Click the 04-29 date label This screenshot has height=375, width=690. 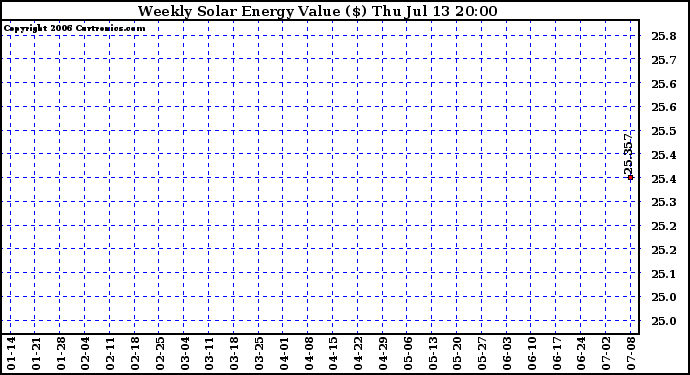(x=383, y=353)
